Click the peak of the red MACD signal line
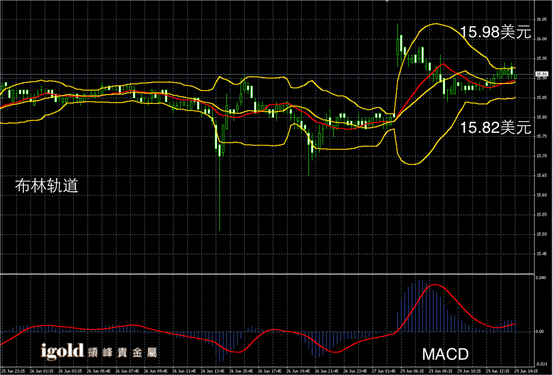This screenshot has height=375, width=553. [x=435, y=284]
